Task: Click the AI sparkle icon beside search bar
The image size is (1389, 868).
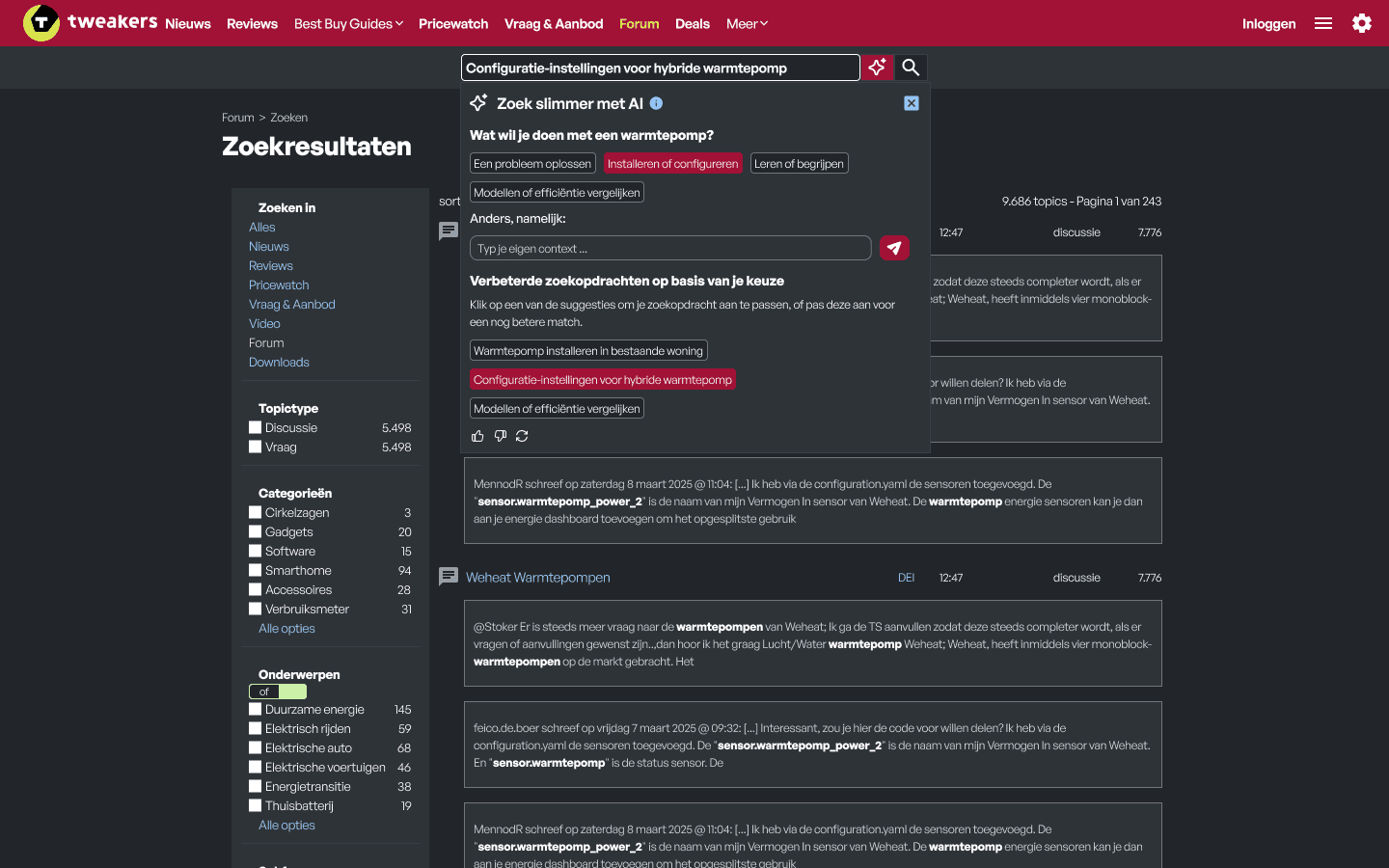Action: coord(877,67)
